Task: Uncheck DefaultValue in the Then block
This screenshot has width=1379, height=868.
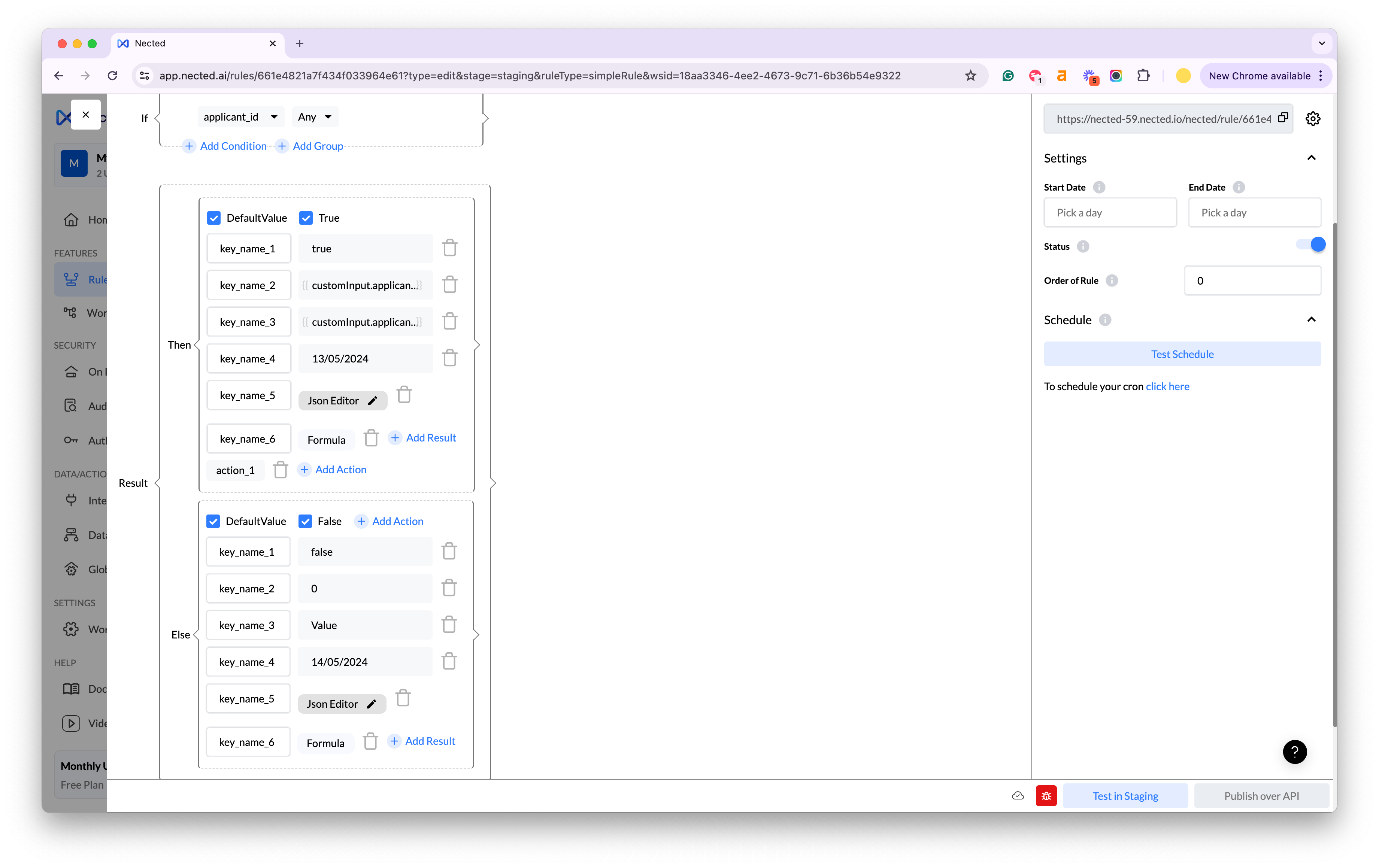Action: coord(213,218)
